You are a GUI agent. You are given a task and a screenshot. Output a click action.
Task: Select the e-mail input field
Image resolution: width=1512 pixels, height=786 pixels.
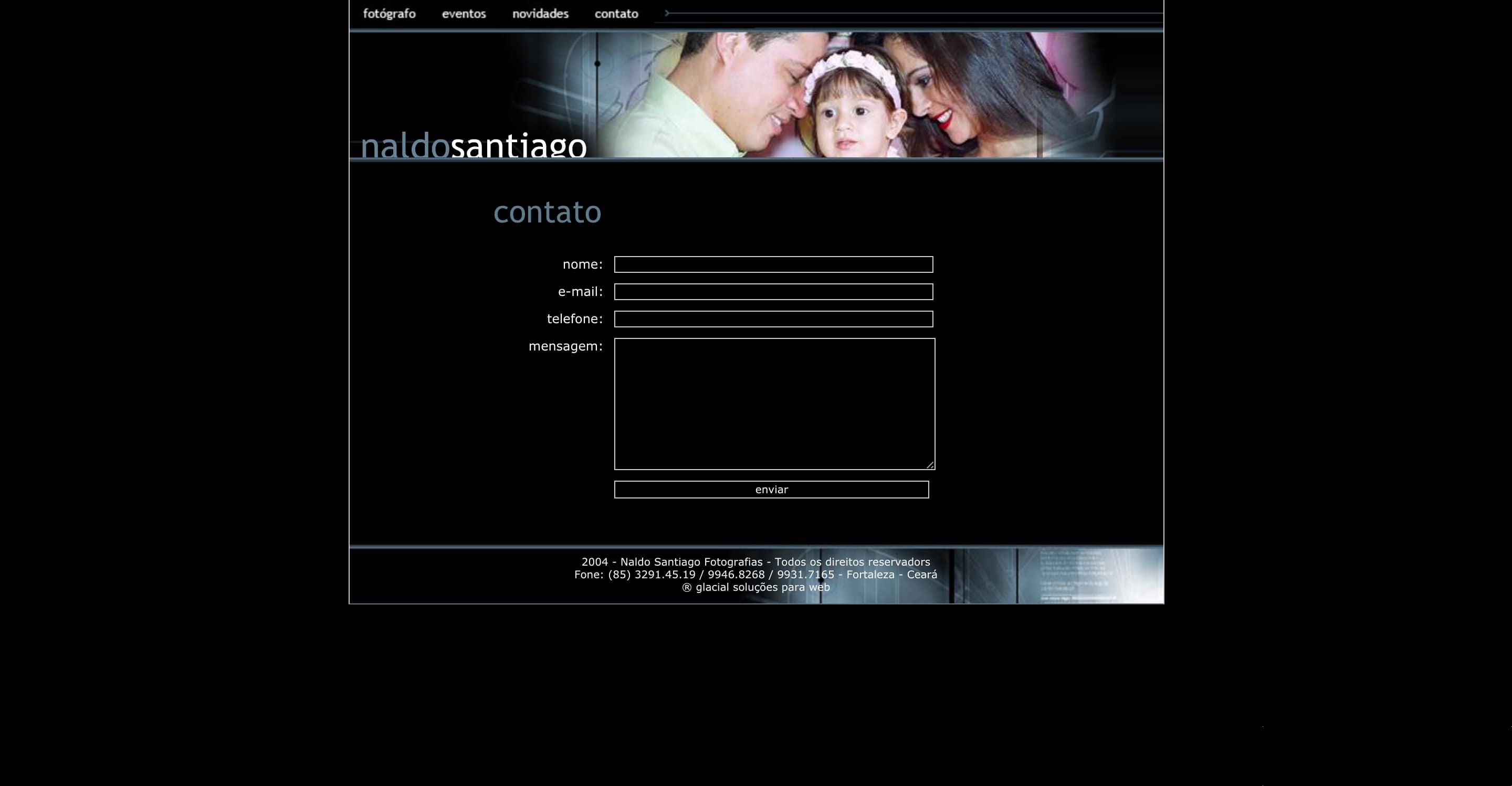click(773, 292)
